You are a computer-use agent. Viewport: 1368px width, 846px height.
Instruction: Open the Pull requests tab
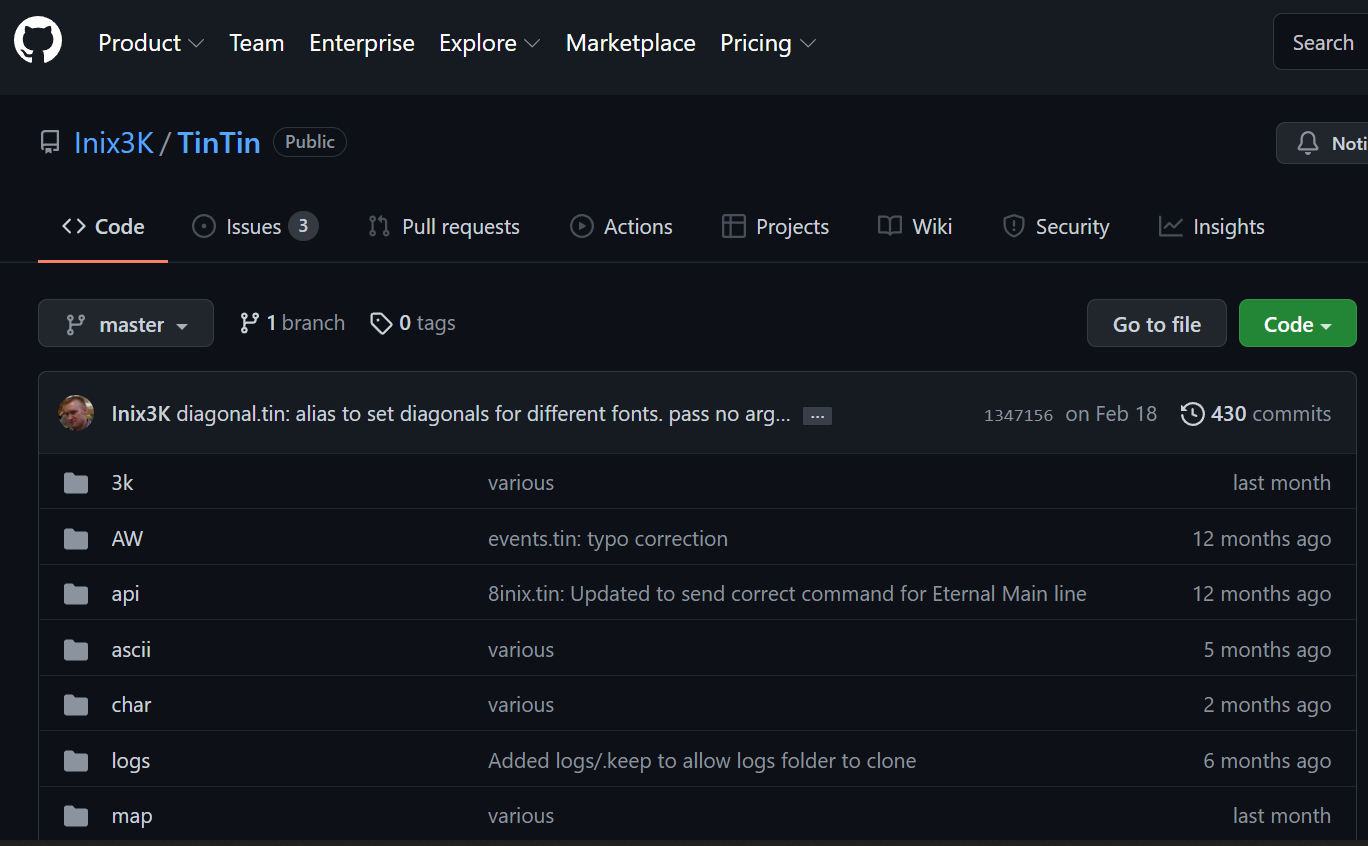(444, 227)
